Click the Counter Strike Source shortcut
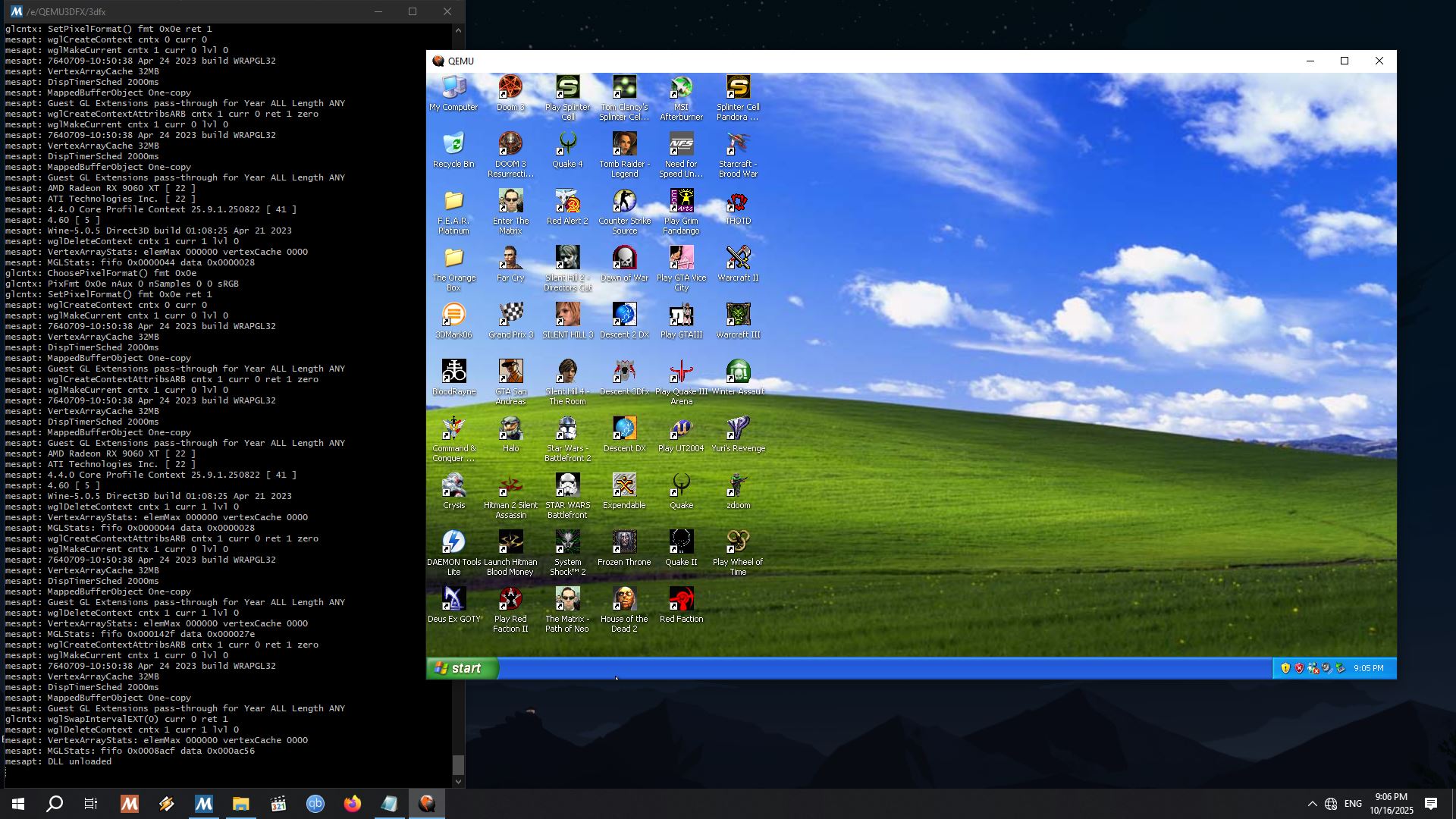The width and height of the screenshot is (1456, 819). point(624,202)
